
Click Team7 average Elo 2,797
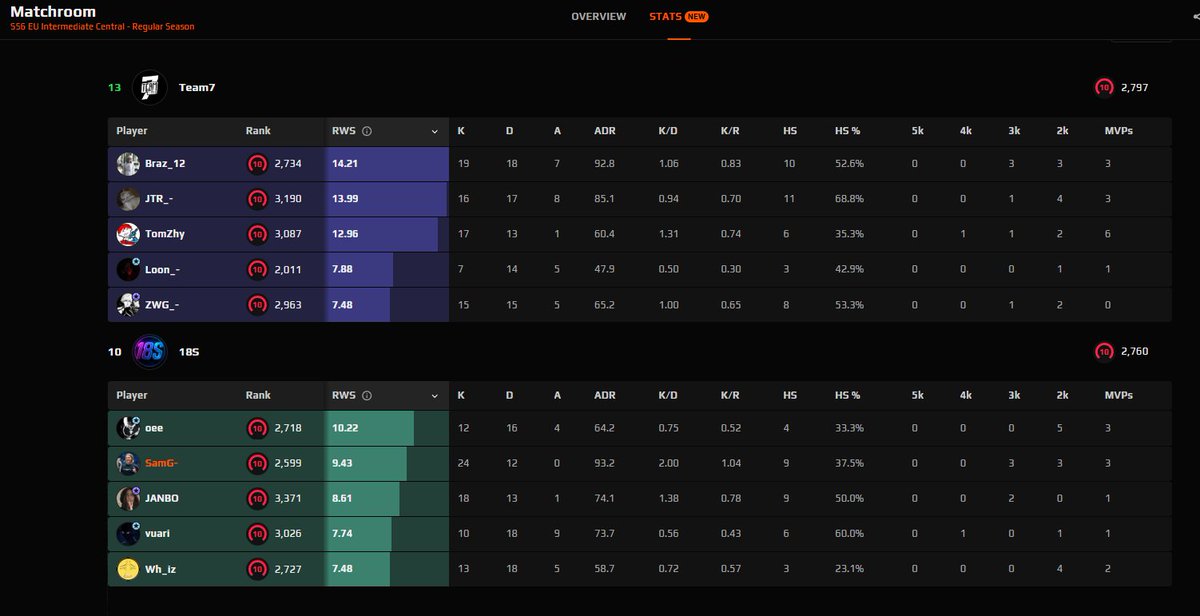click(x=1134, y=88)
